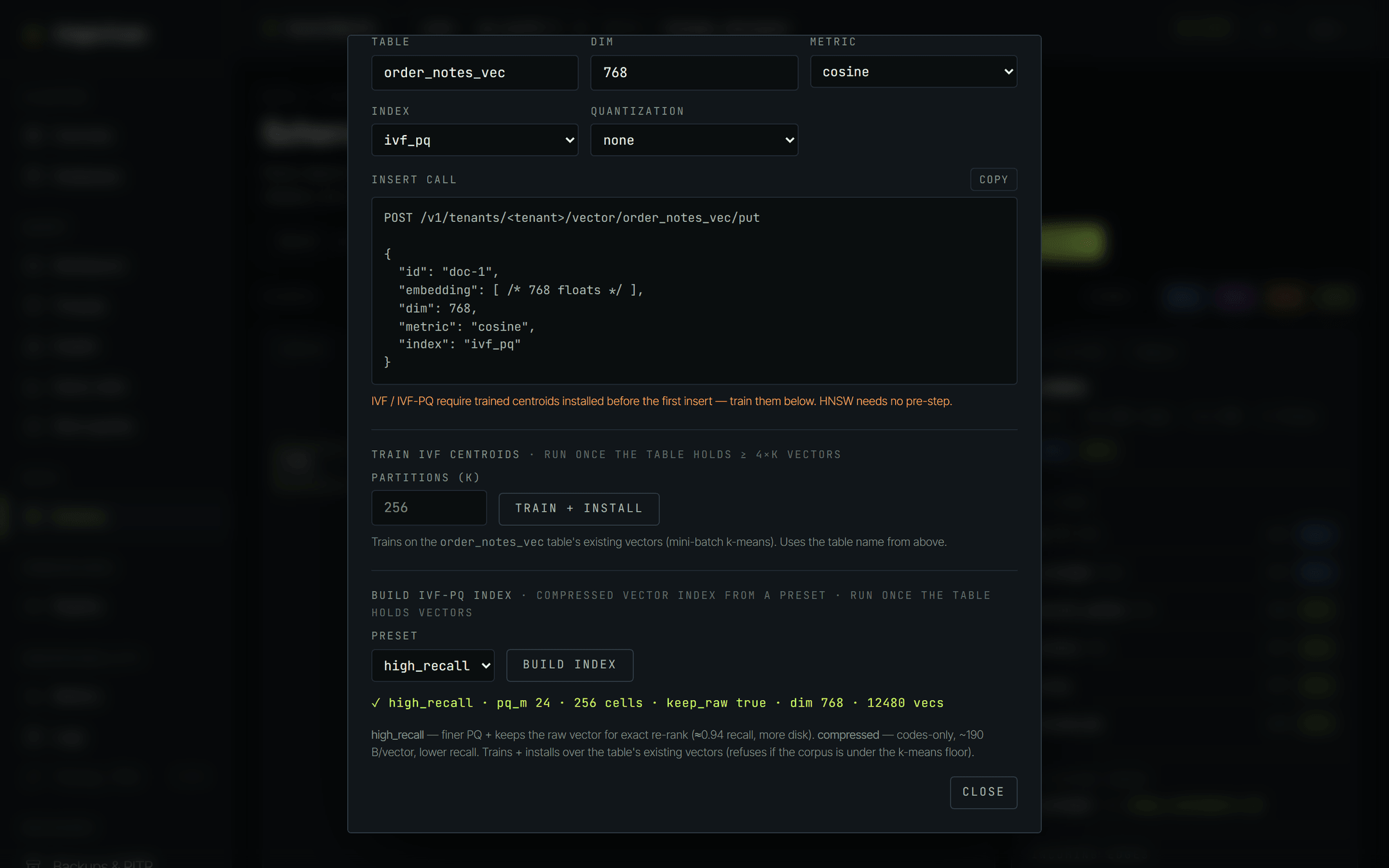The height and width of the screenshot is (868, 1389).
Task: Click the INSERT CALL label
Action: (x=414, y=180)
